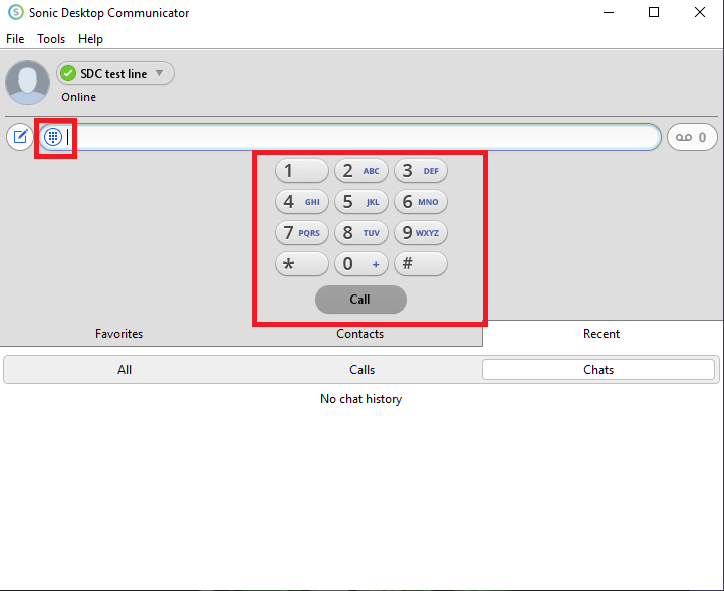Open the Help menu

click(90, 39)
